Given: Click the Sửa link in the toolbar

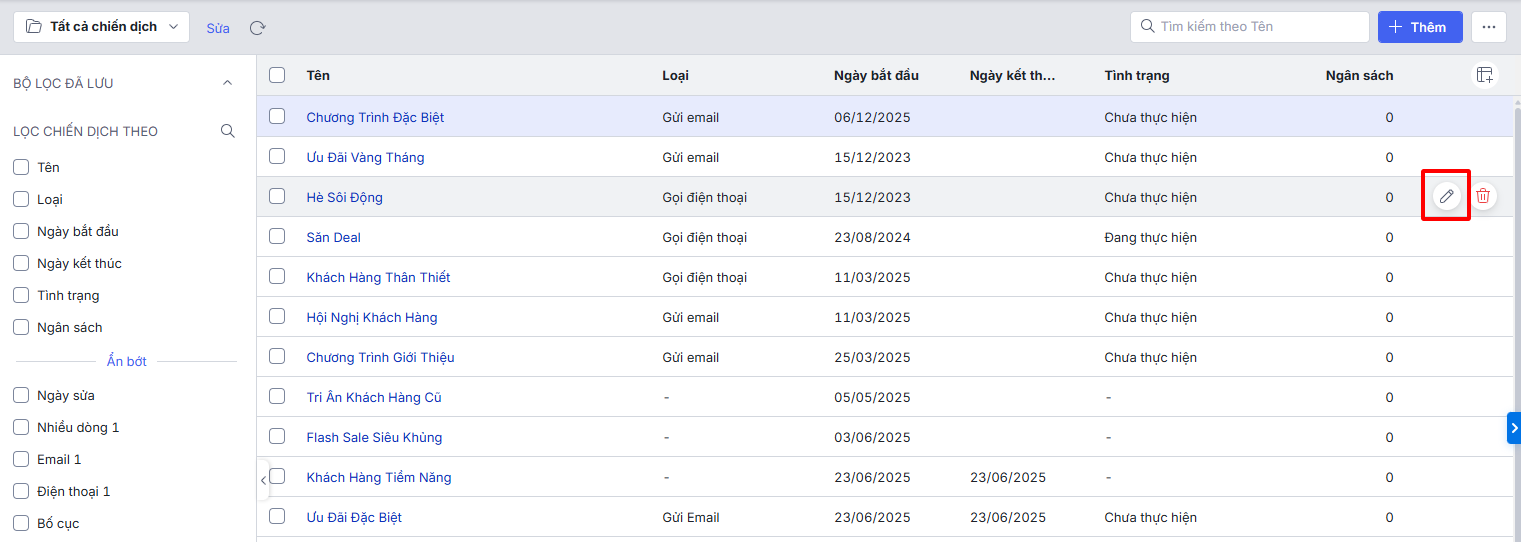Looking at the screenshot, I should 218,28.
